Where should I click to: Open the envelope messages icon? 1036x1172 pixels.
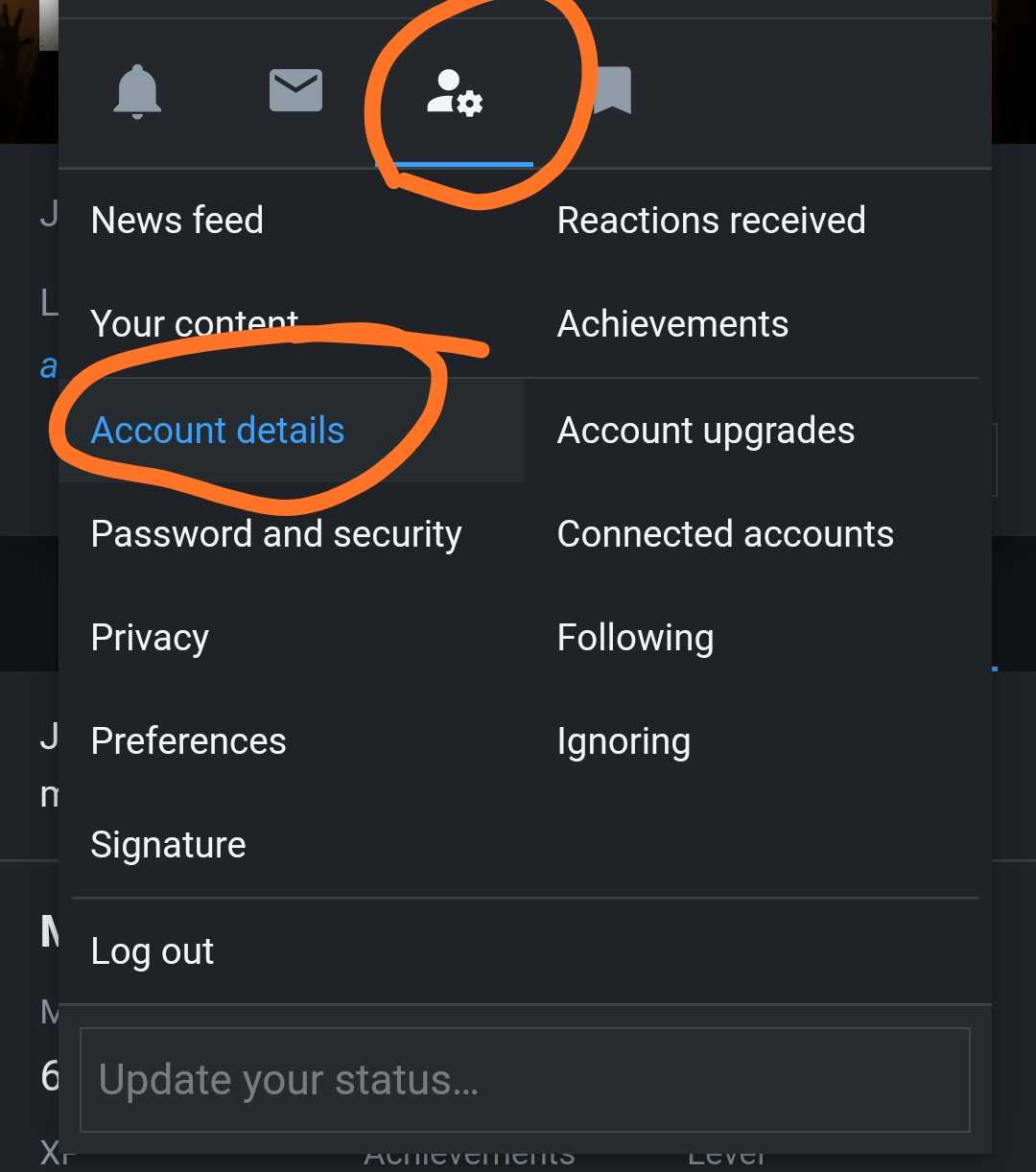coord(295,92)
